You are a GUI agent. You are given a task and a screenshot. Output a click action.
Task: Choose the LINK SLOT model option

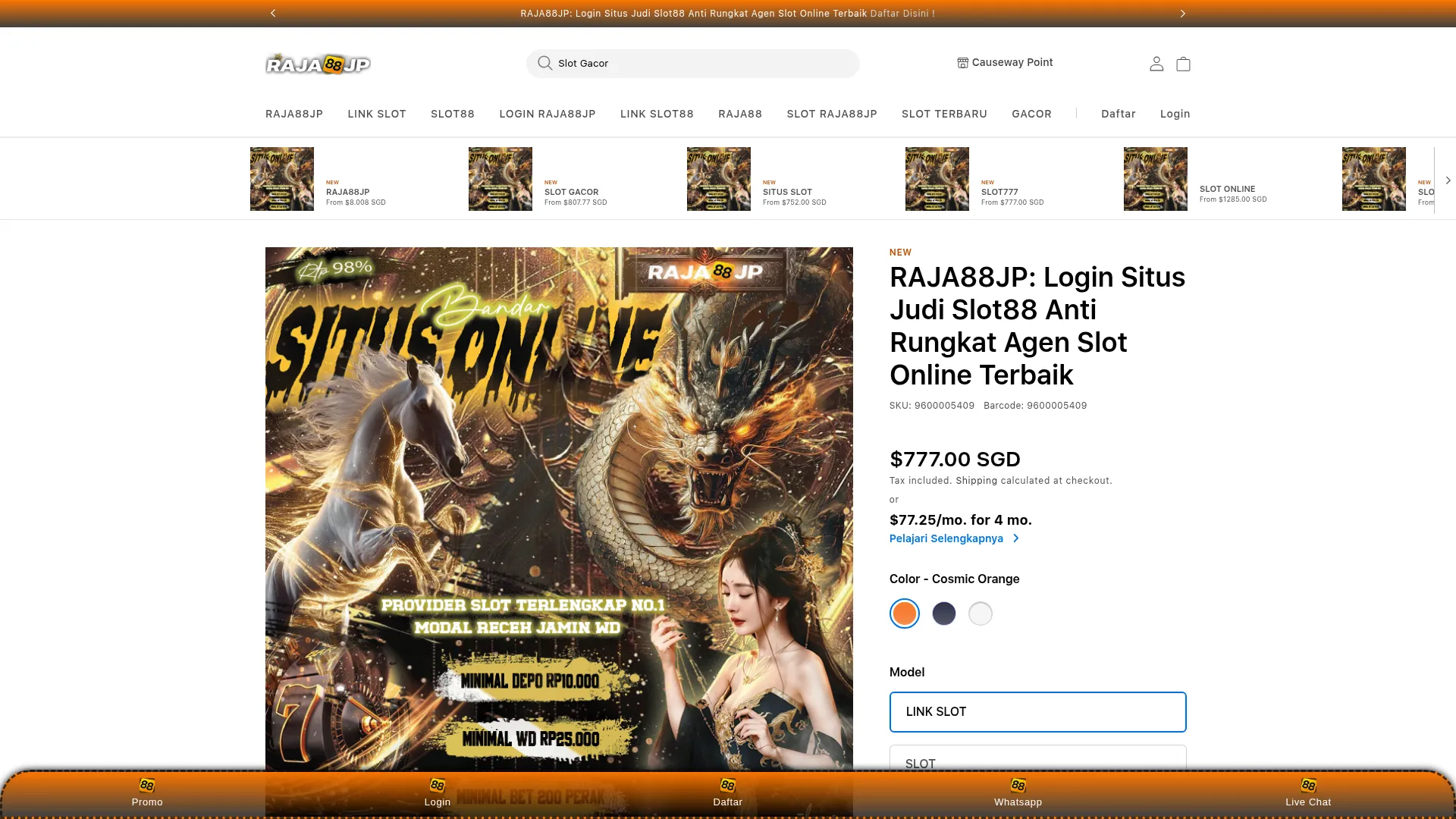pos(1038,712)
